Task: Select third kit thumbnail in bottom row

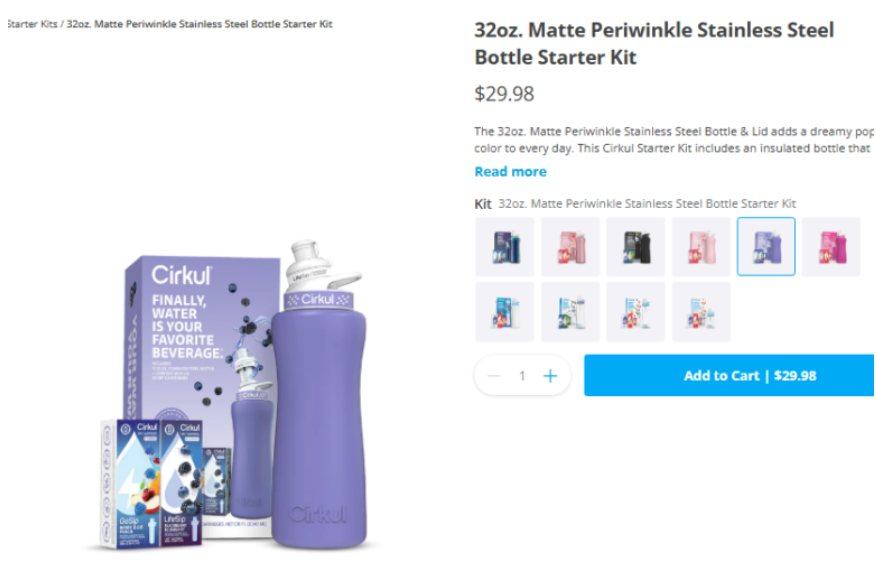Action: [635, 312]
